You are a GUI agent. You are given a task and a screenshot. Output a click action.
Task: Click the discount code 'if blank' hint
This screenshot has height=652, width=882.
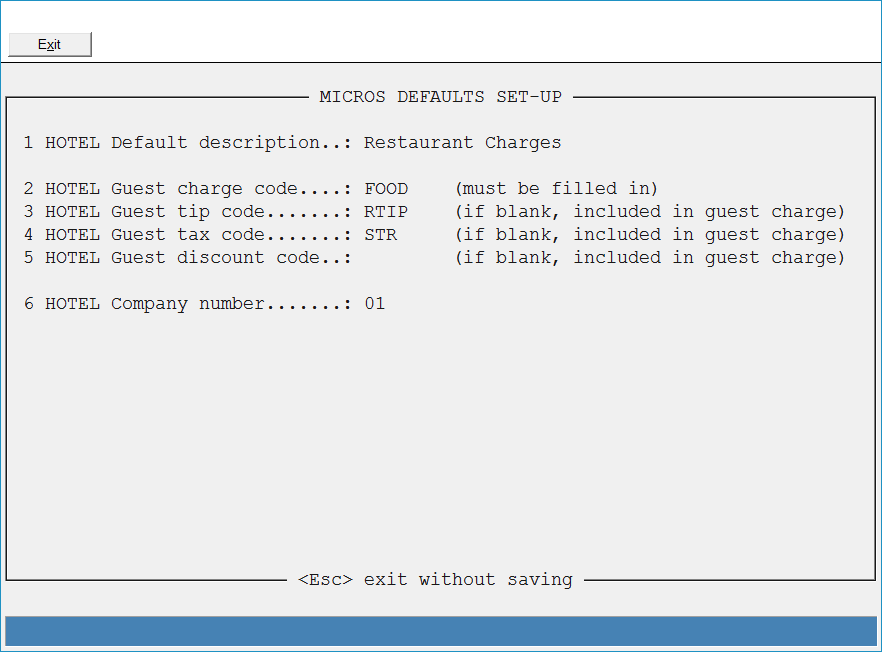[650, 258]
